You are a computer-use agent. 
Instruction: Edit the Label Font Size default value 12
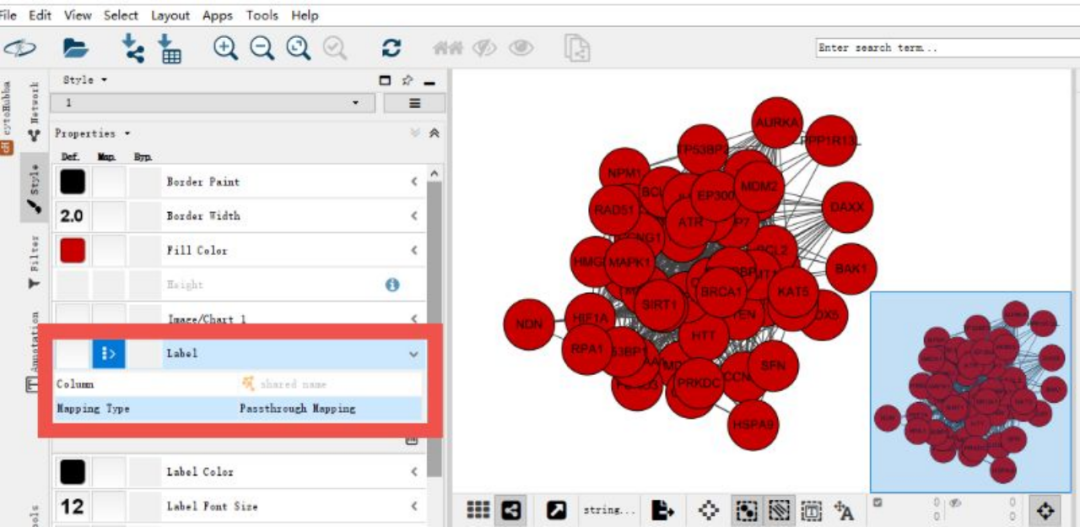coord(72,507)
